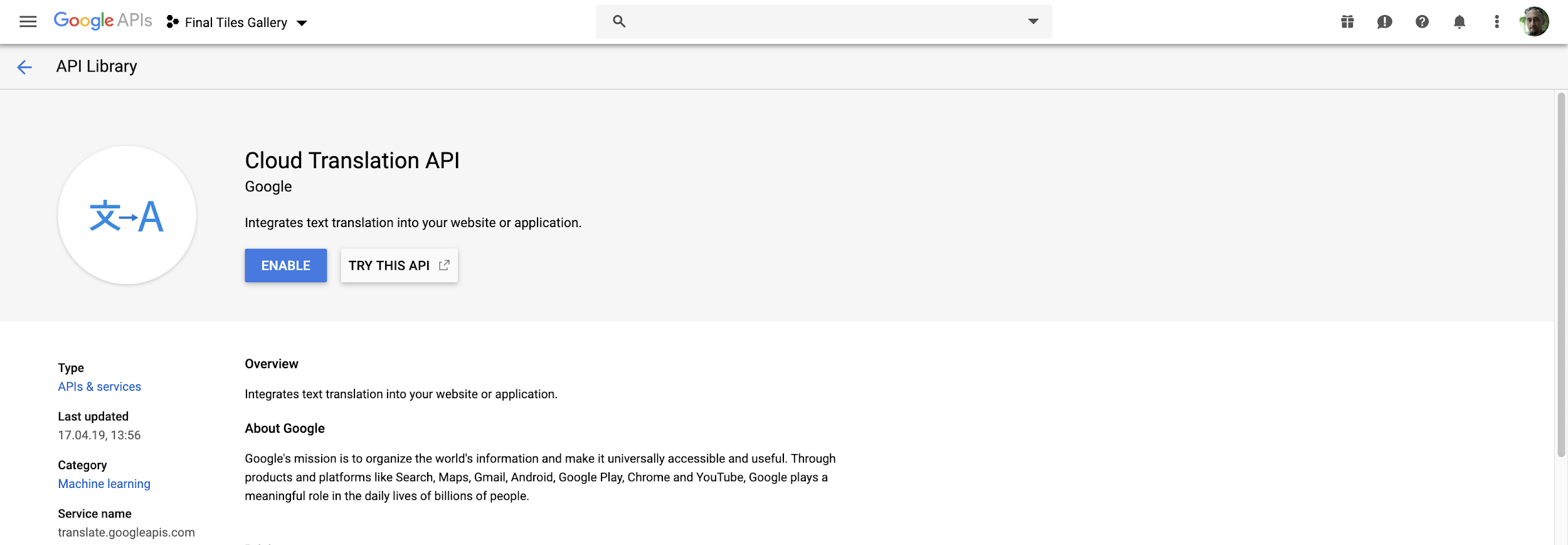Image resolution: width=1568 pixels, height=545 pixels.
Task: Click the Cloud Translation API logo
Action: [x=127, y=215]
